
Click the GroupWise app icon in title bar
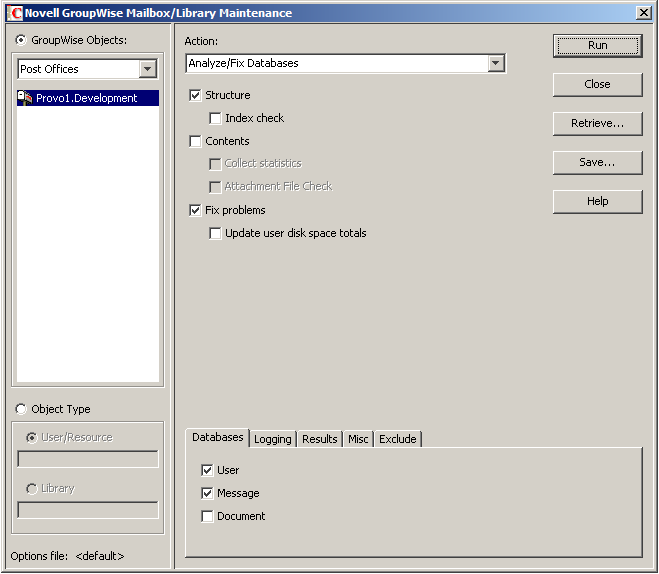coord(16,13)
